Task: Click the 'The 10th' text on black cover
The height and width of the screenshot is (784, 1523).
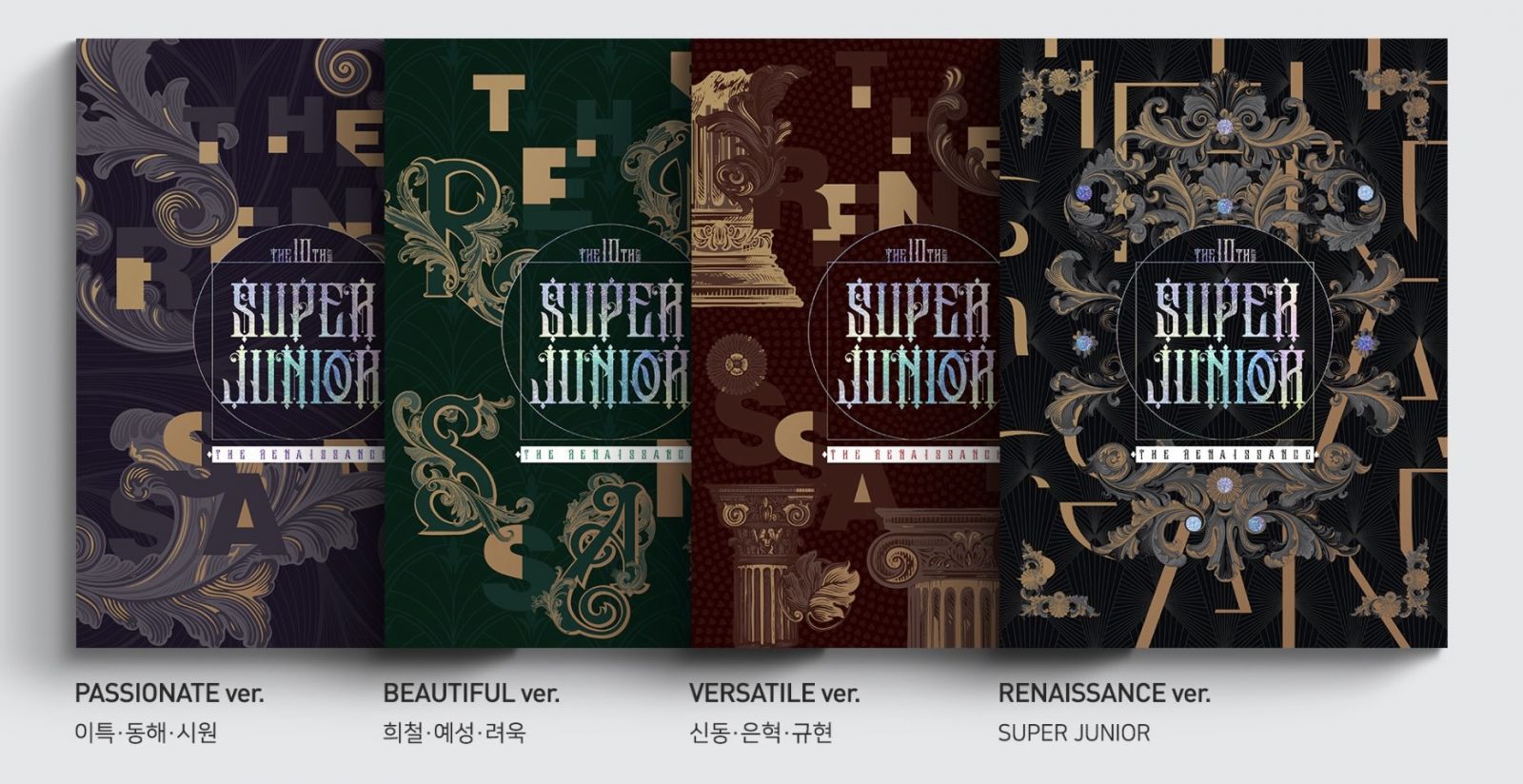Action: click(1224, 253)
